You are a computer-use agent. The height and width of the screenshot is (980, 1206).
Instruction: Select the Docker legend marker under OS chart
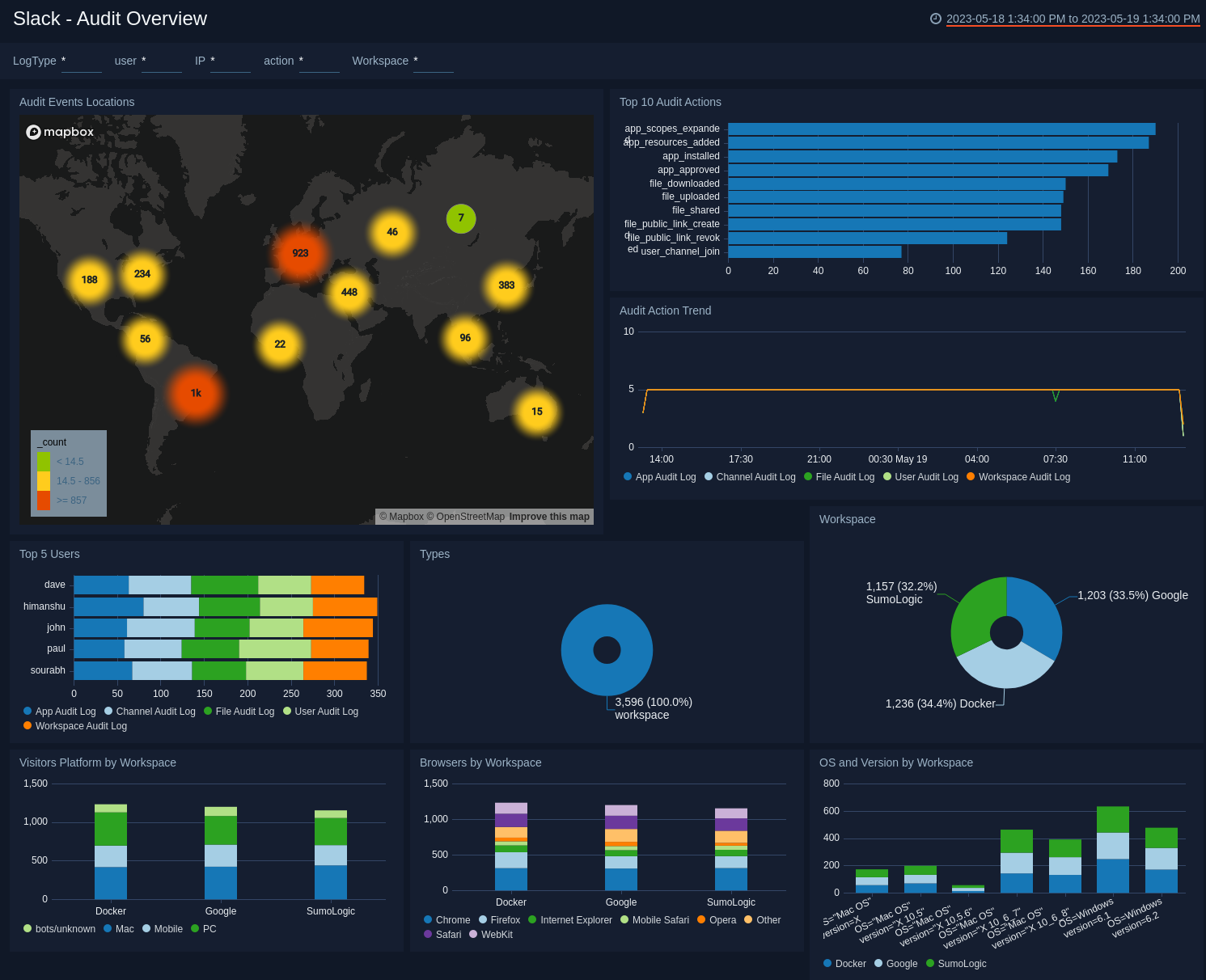pos(827,963)
